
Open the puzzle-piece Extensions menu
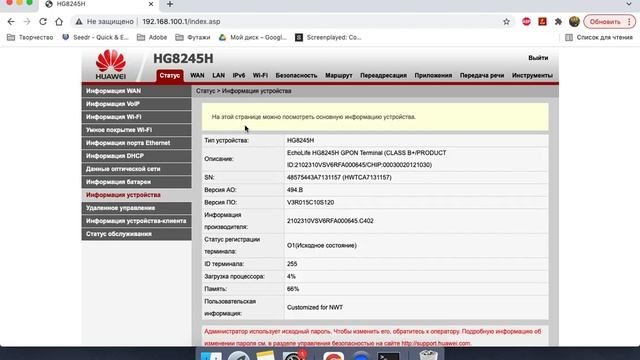tap(558, 22)
